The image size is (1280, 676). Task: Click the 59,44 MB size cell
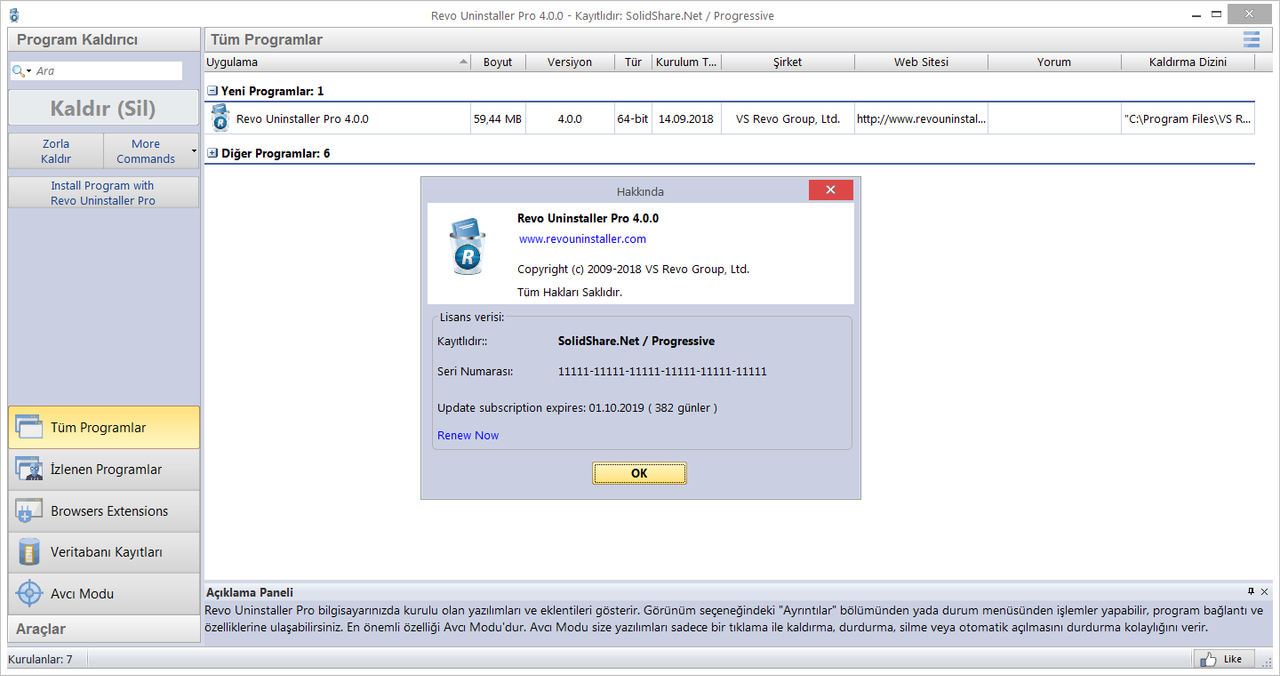498,119
